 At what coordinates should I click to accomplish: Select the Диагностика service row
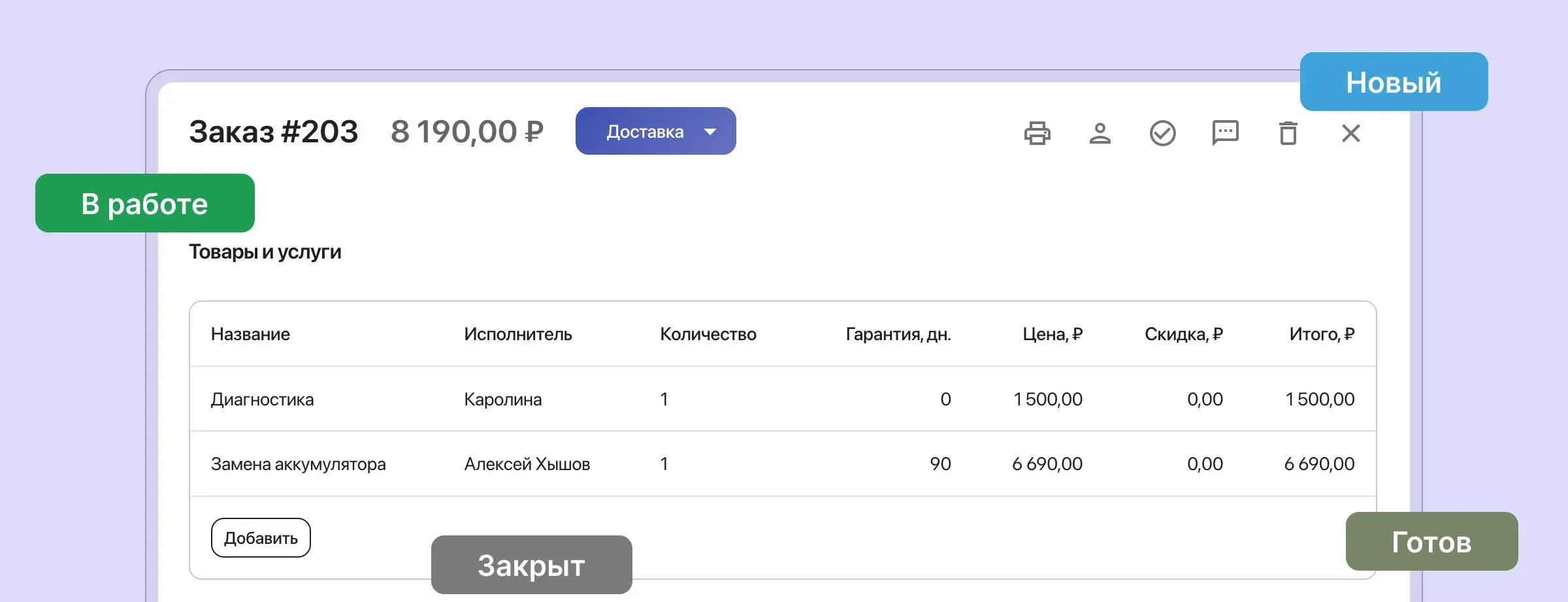pyautogui.click(x=263, y=399)
